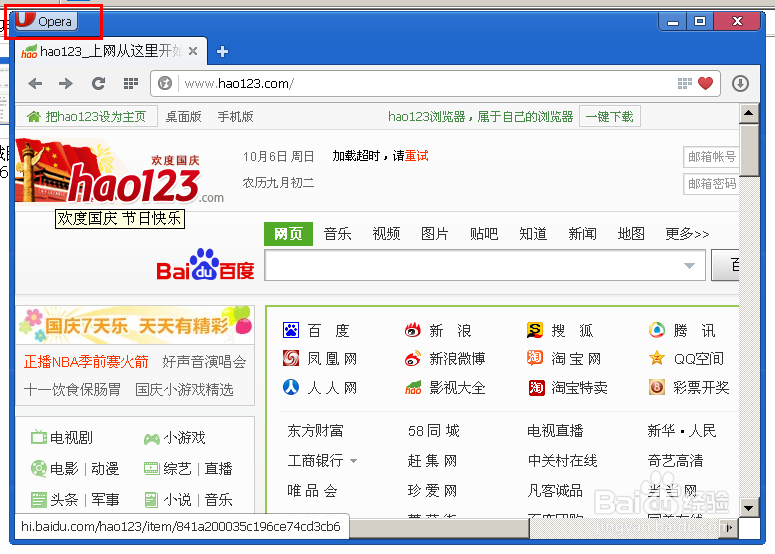Close the hao123 tab
The image size is (775, 554).
click(x=193, y=51)
